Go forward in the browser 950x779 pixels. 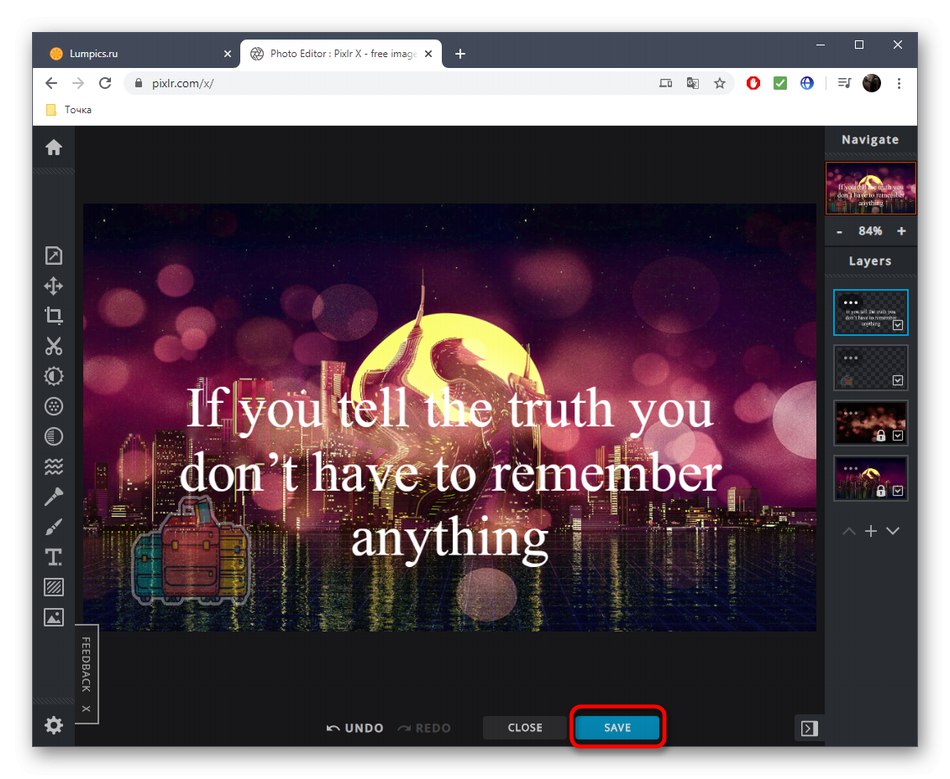pyautogui.click(x=78, y=83)
